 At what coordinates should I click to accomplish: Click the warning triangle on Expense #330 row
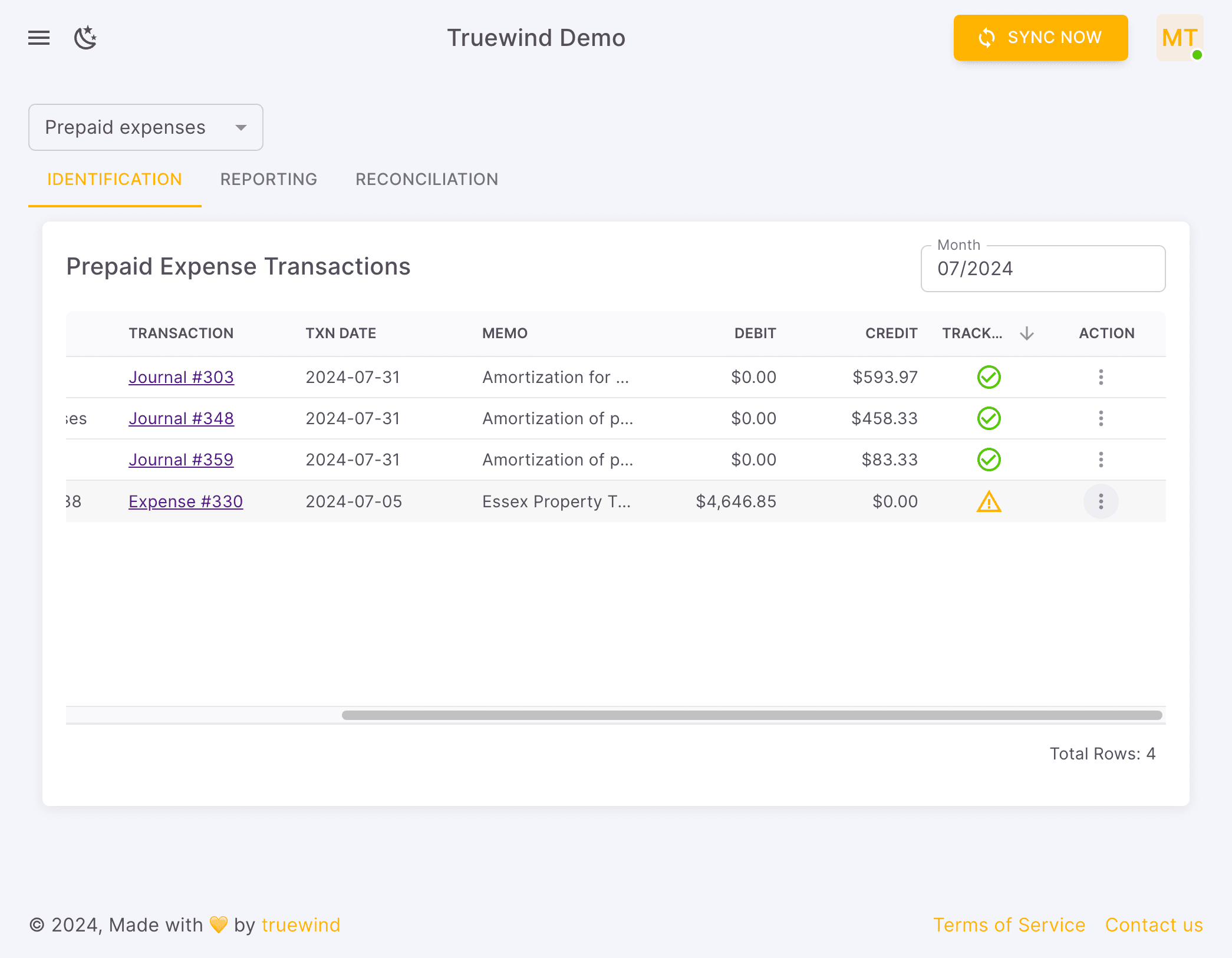989,501
